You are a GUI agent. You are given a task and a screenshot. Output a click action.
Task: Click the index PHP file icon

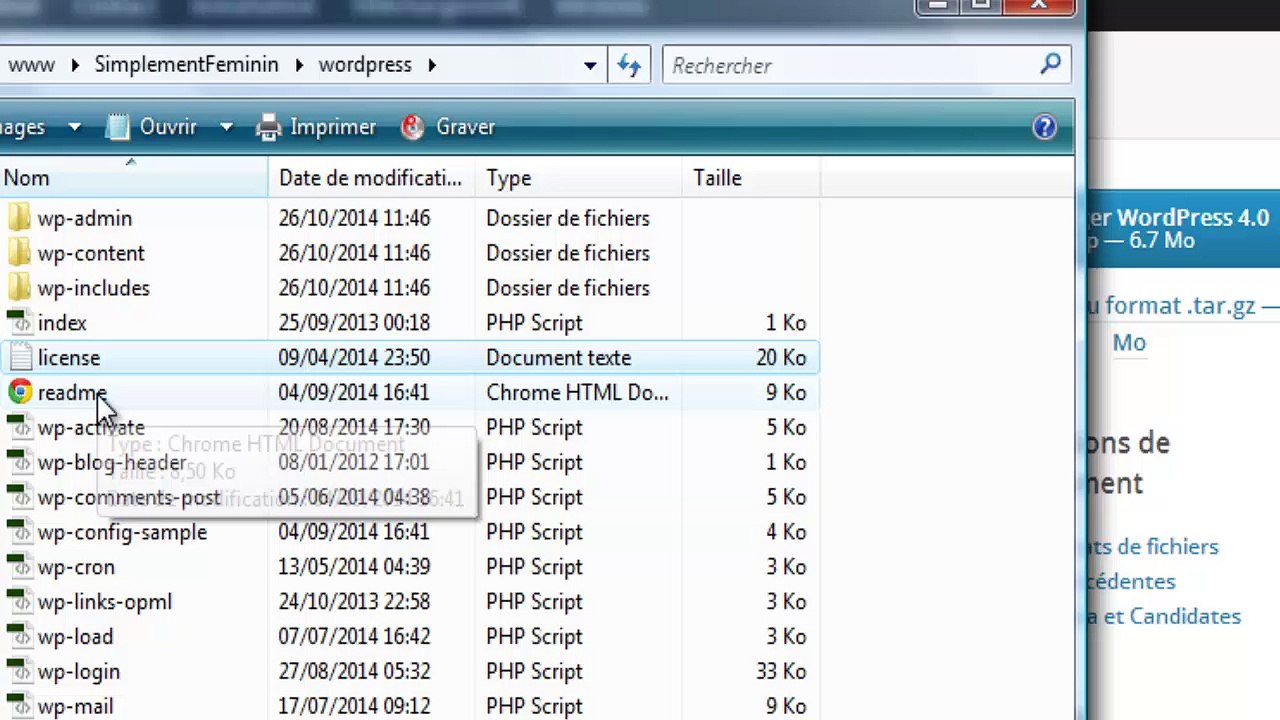(x=19, y=323)
